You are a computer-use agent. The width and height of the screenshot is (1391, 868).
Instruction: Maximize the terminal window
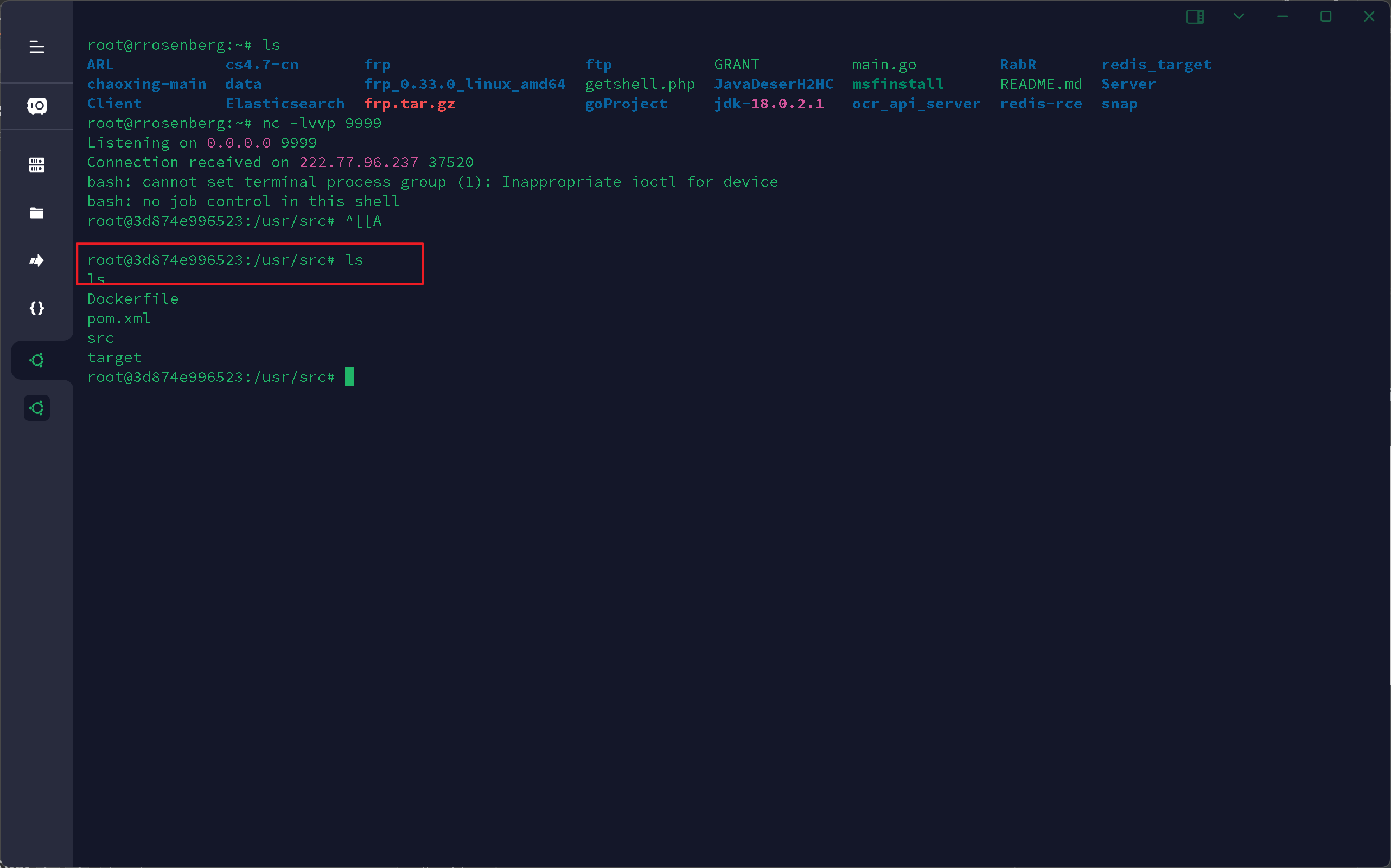[x=1325, y=17]
